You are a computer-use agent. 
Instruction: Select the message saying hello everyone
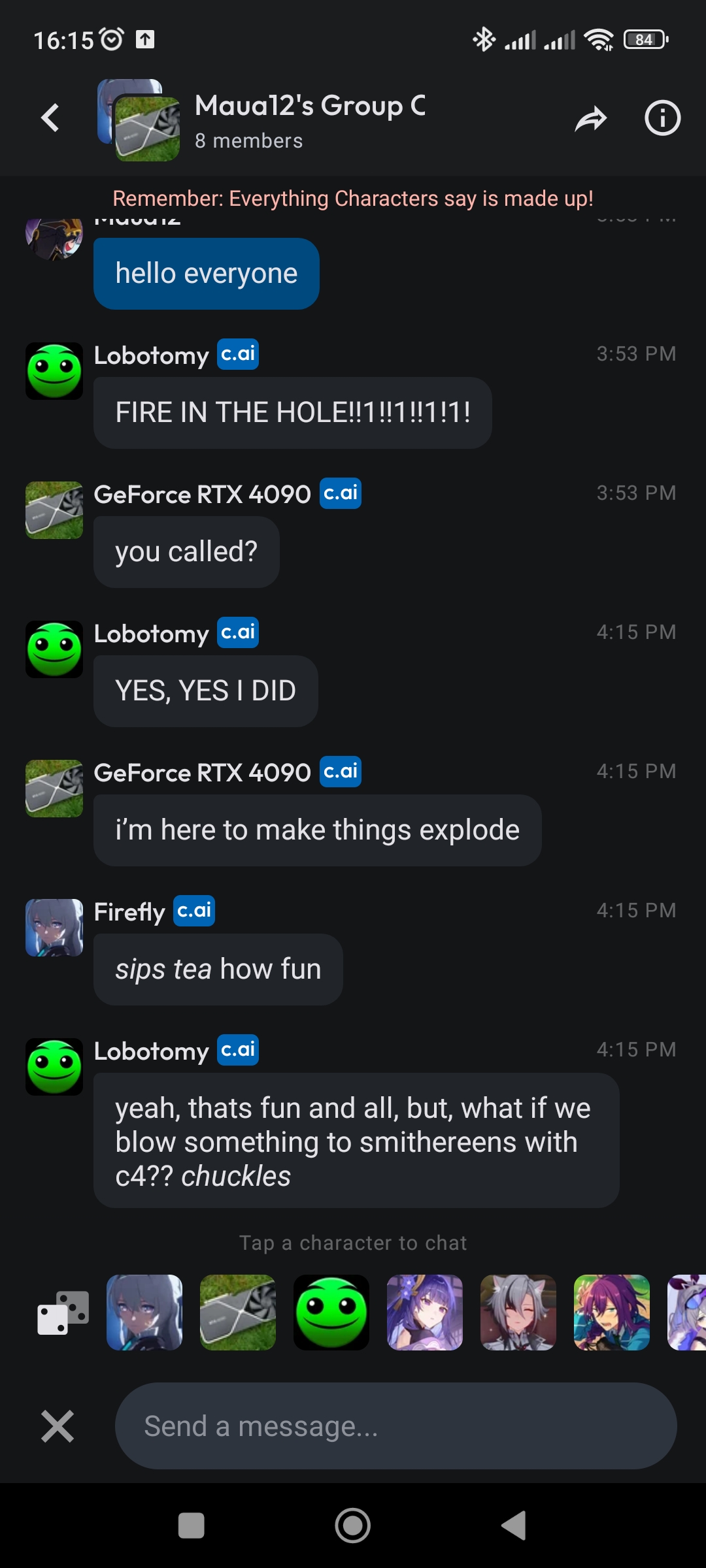(x=207, y=273)
